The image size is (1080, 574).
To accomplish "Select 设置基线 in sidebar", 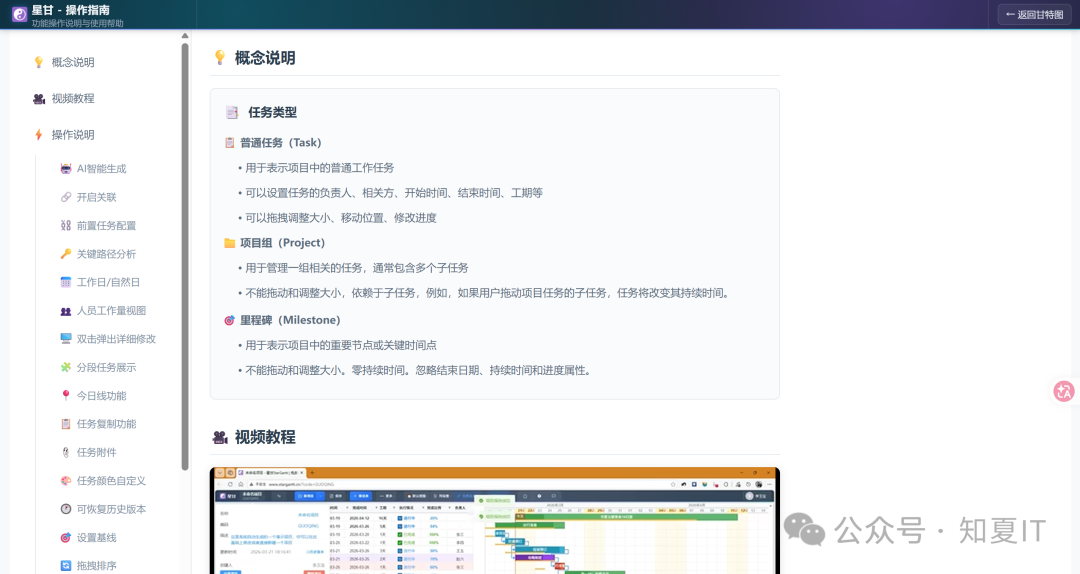I will [x=96, y=537].
